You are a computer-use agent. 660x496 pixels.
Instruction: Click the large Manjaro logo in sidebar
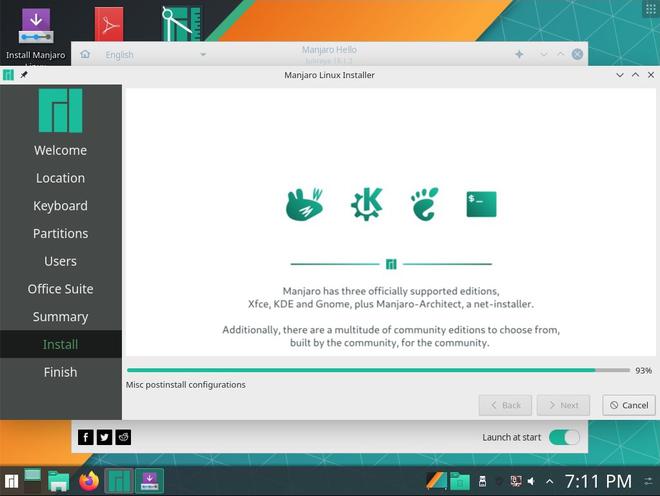coord(61,110)
